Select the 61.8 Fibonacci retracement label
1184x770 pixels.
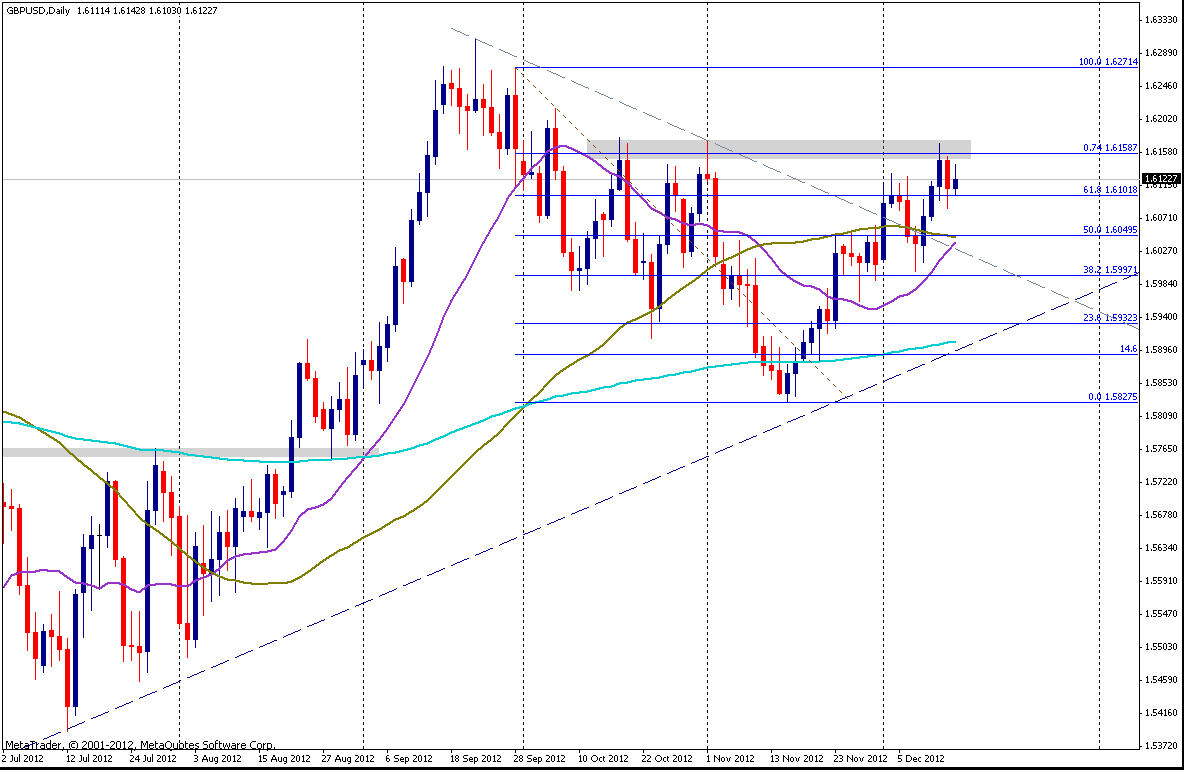coord(1110,188)
